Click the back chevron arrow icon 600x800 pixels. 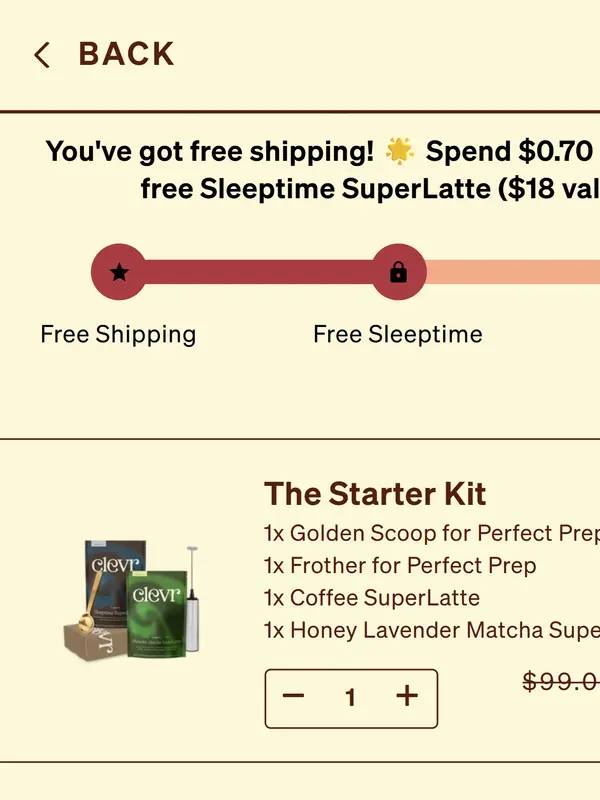(41, 55)
